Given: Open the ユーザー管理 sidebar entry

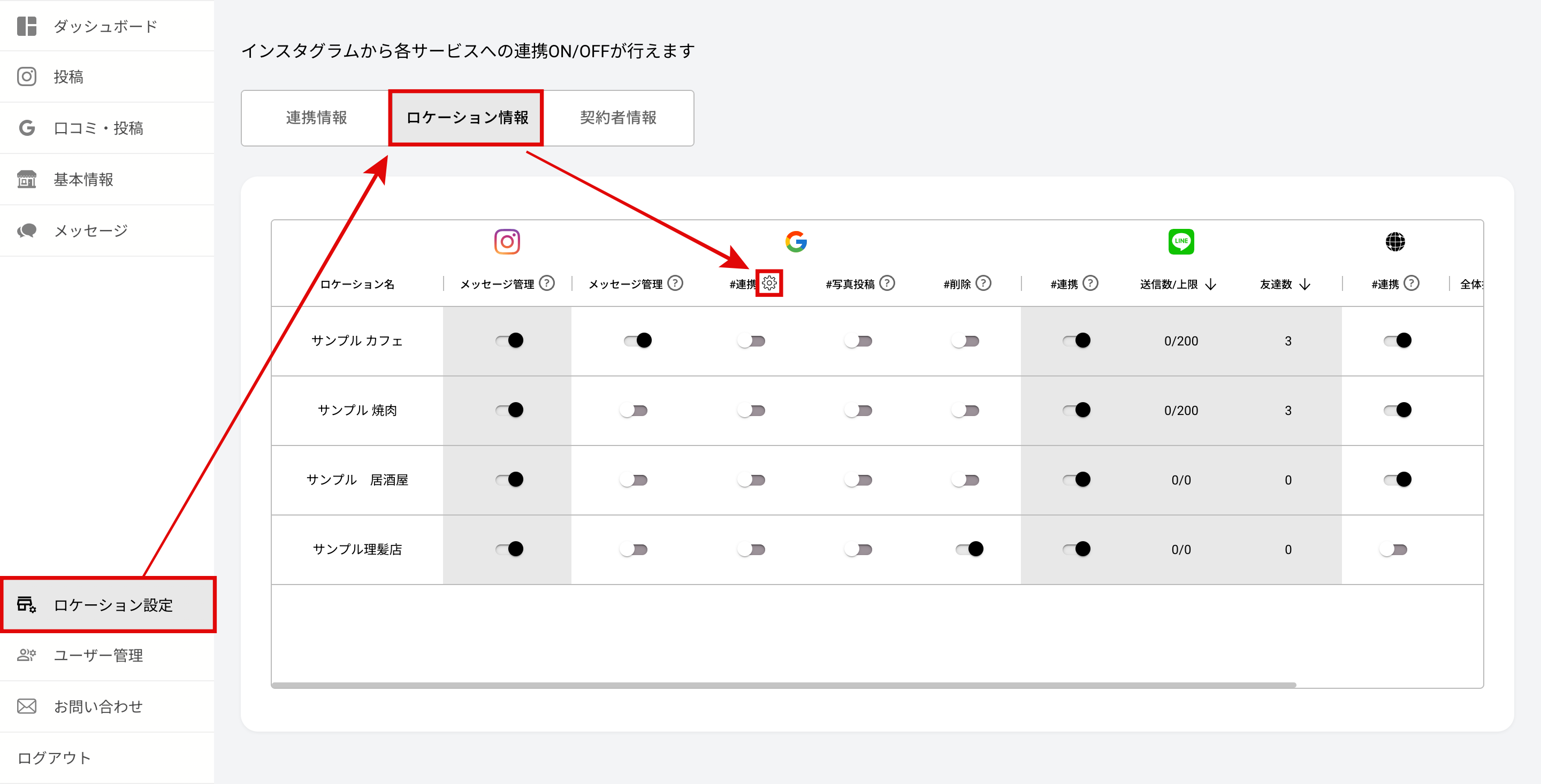Looking at the screenshot, I should coord(98,656).
